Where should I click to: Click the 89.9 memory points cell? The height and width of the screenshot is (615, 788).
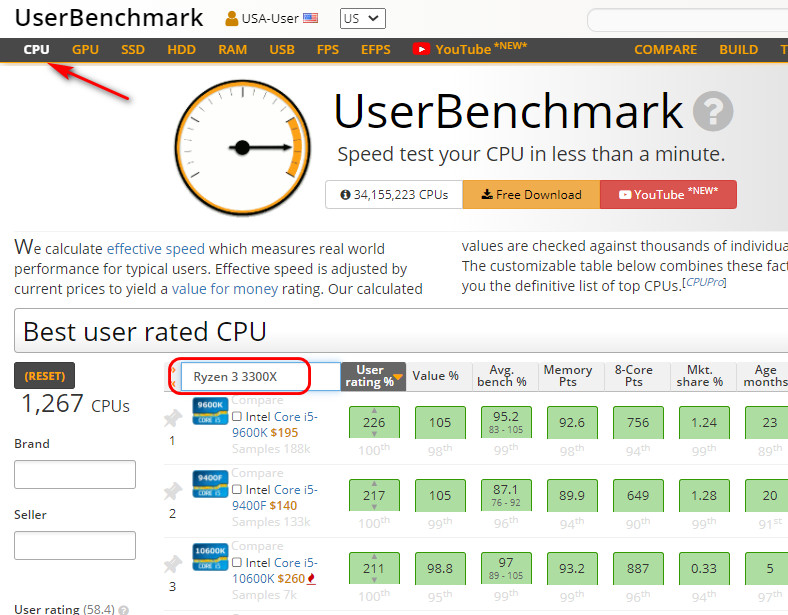[x=572, y=495]
